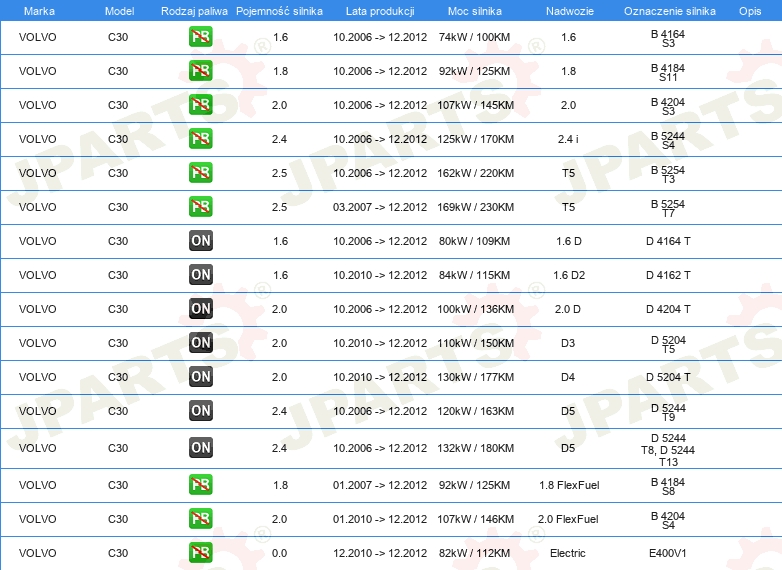
Task: Click the power value 82kW / 112KM
Action: pos(474,553)
